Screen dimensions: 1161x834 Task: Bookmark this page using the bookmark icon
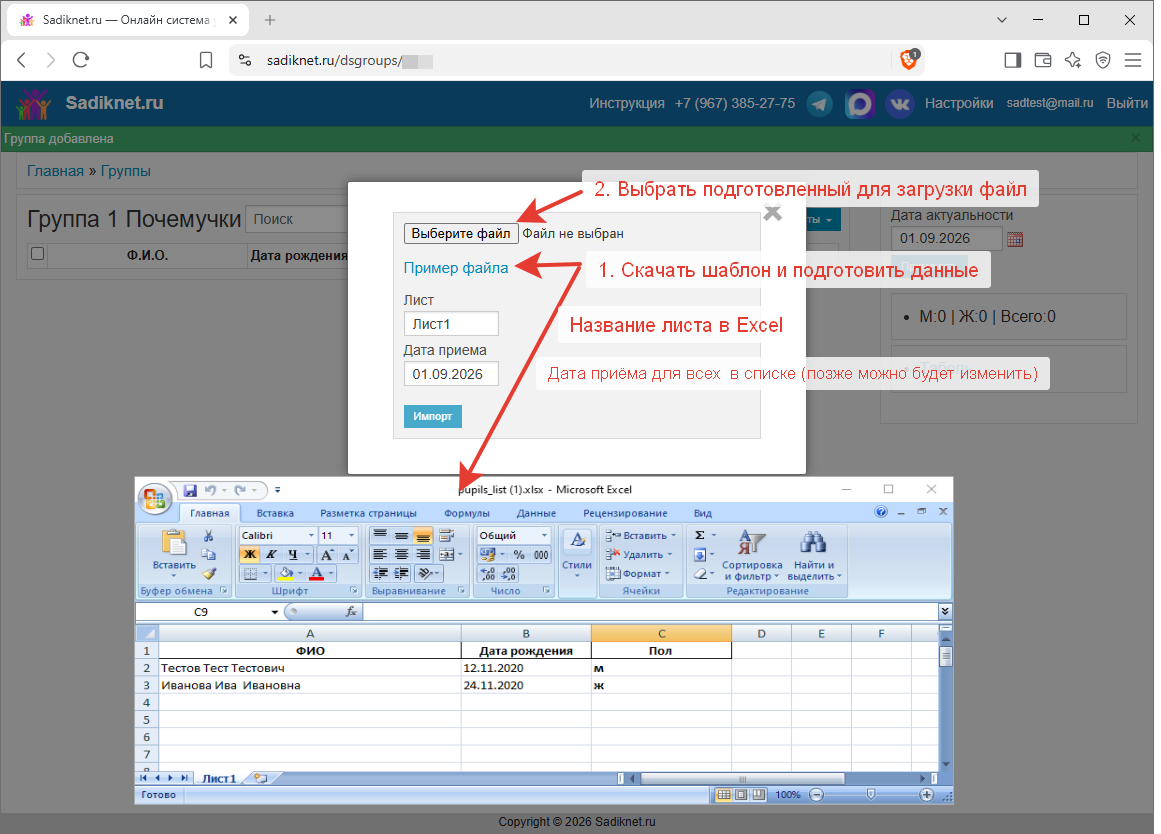(206, 60)
